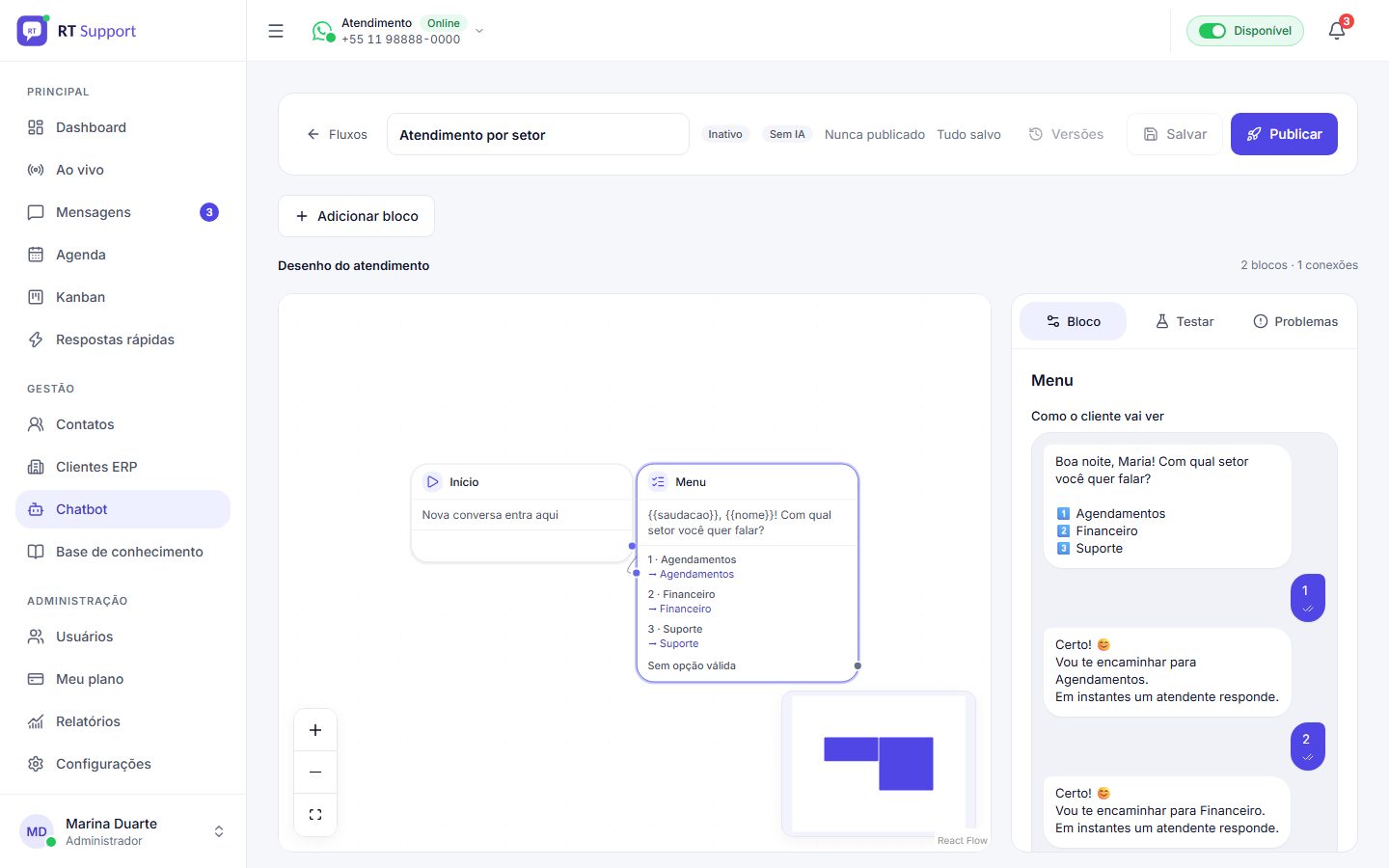This screenshot has height=868, width=1389.
Task: Select the Menu node header
Action: coord(748,482)
